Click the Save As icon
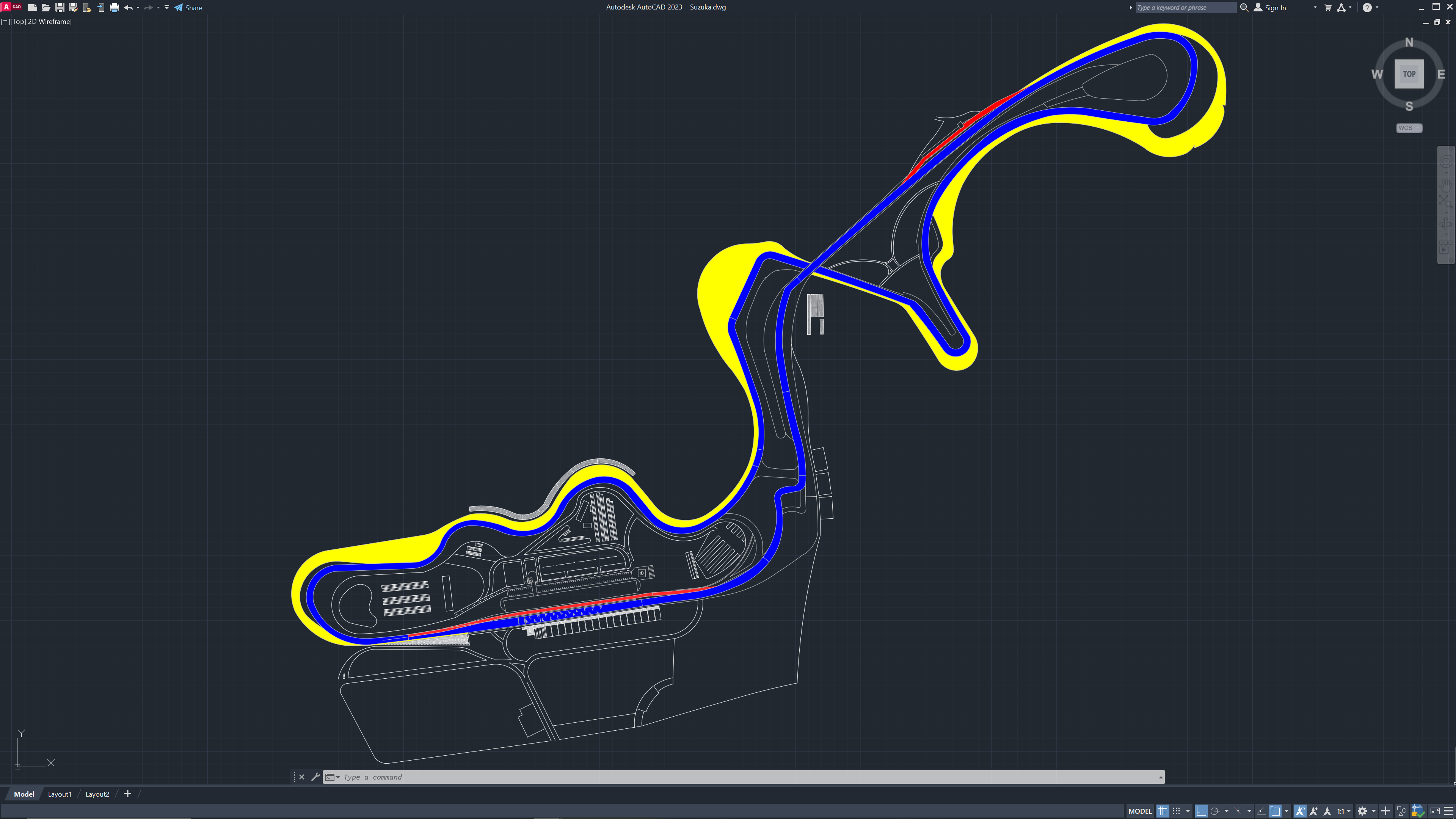 tap(73, 8)
